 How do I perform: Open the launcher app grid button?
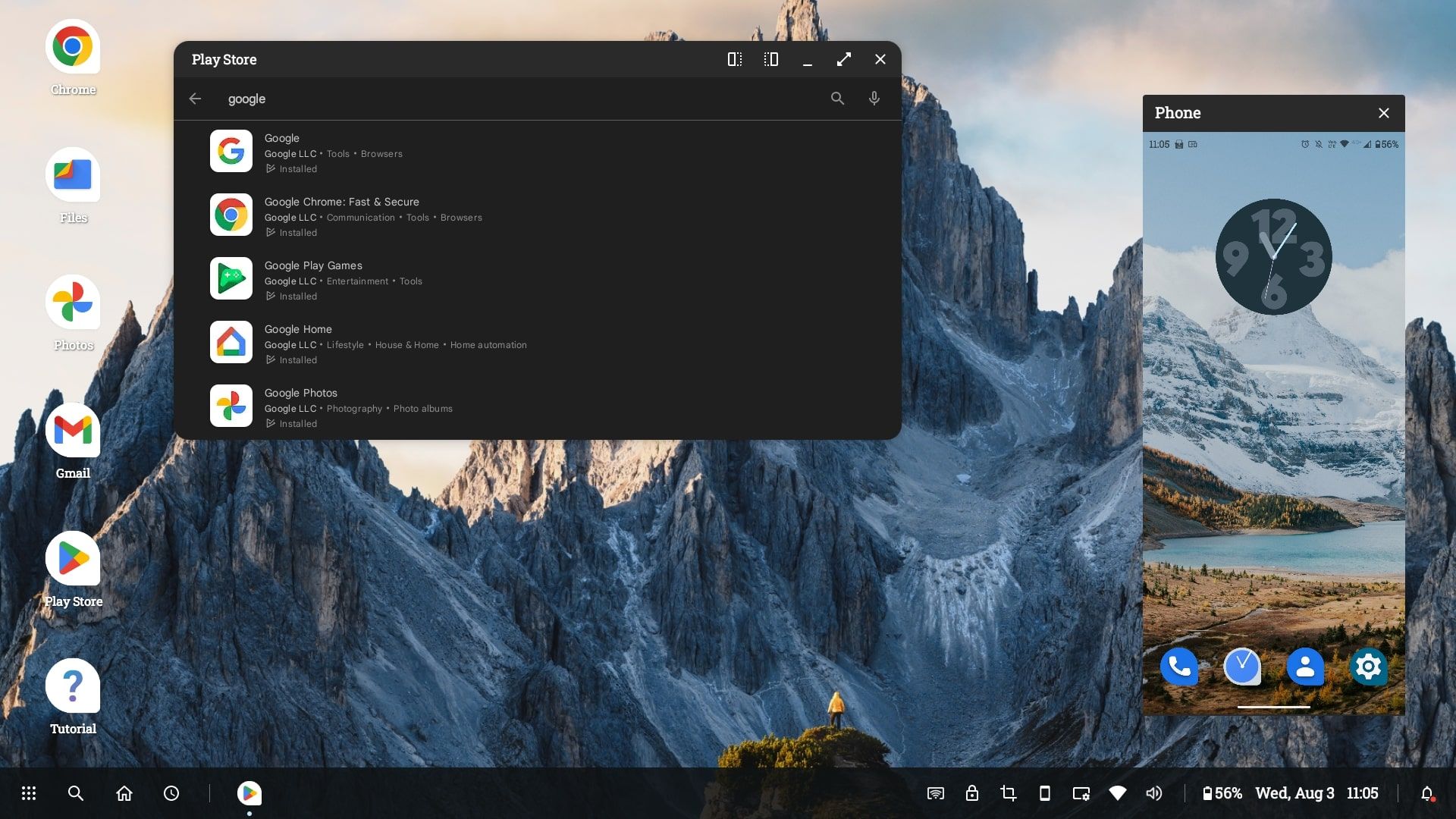coord(27,793)
